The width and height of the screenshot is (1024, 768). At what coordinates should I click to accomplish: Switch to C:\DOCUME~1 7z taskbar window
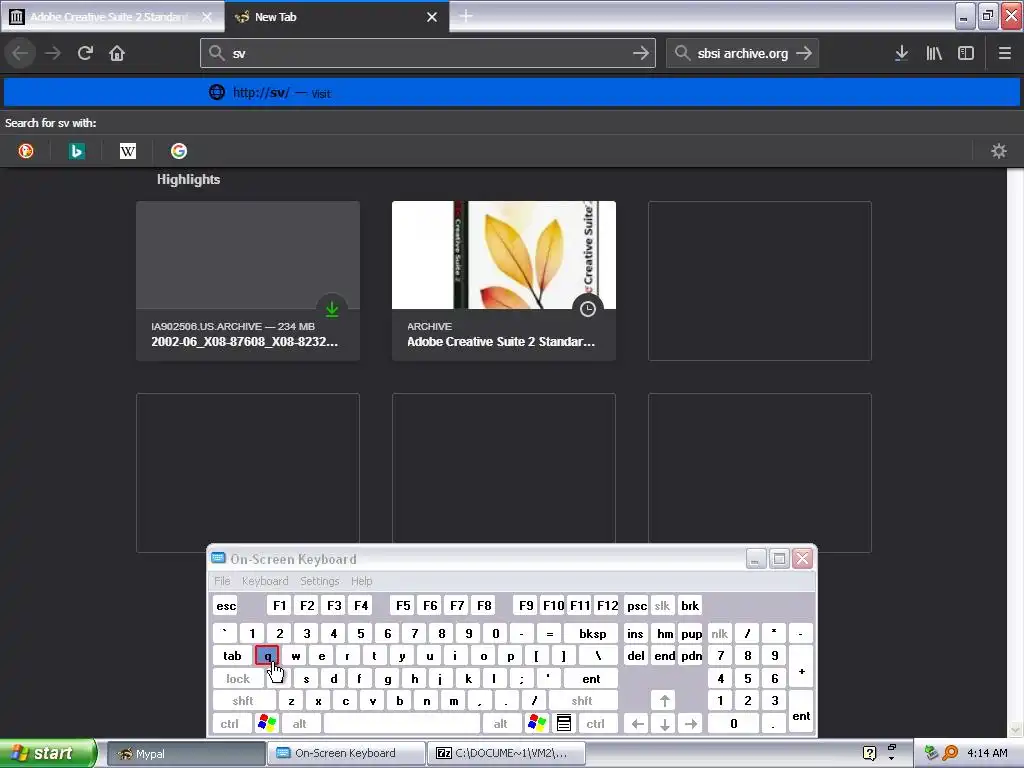pos(506,753)
